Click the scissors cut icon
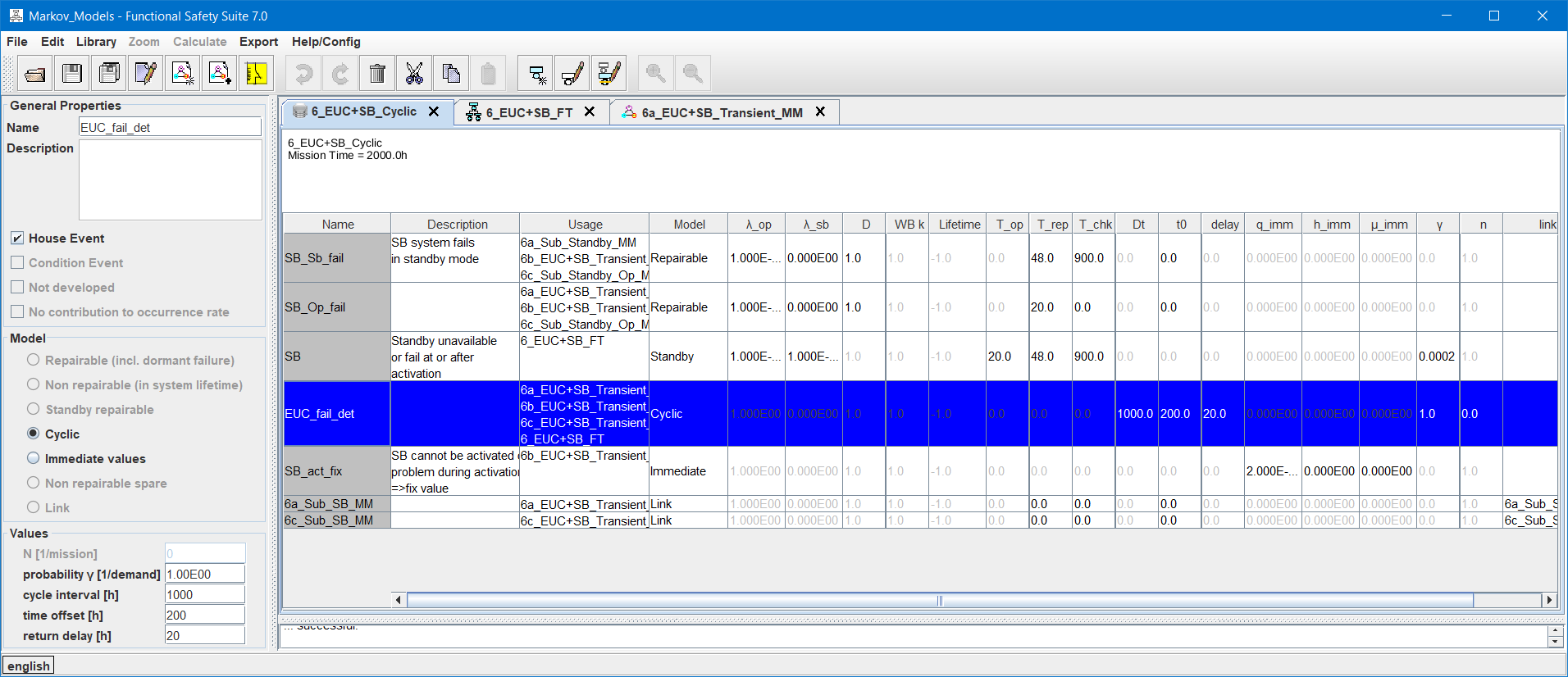The width and height of the screenshot is (1568, 677). click(414, 74)
